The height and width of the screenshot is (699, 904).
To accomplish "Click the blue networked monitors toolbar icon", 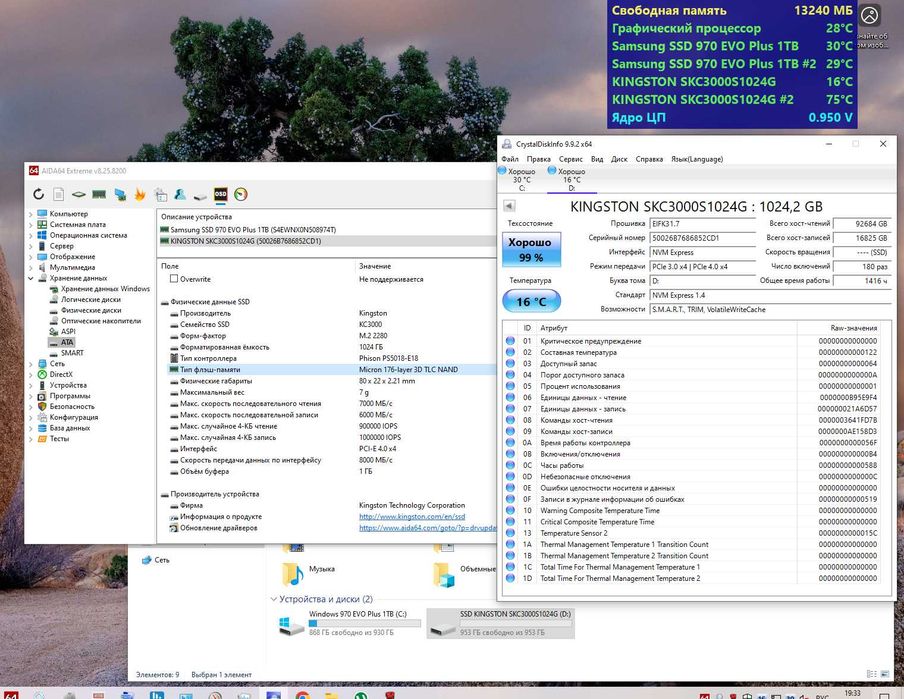I will tap(120, 195).
